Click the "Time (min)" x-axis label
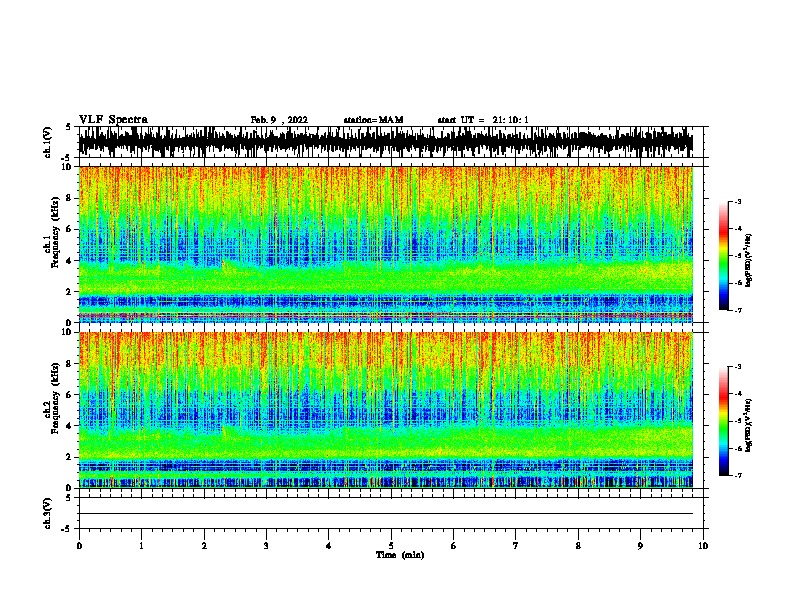Image resolution: width=792 pixels, height=612 pixels. 400,555
